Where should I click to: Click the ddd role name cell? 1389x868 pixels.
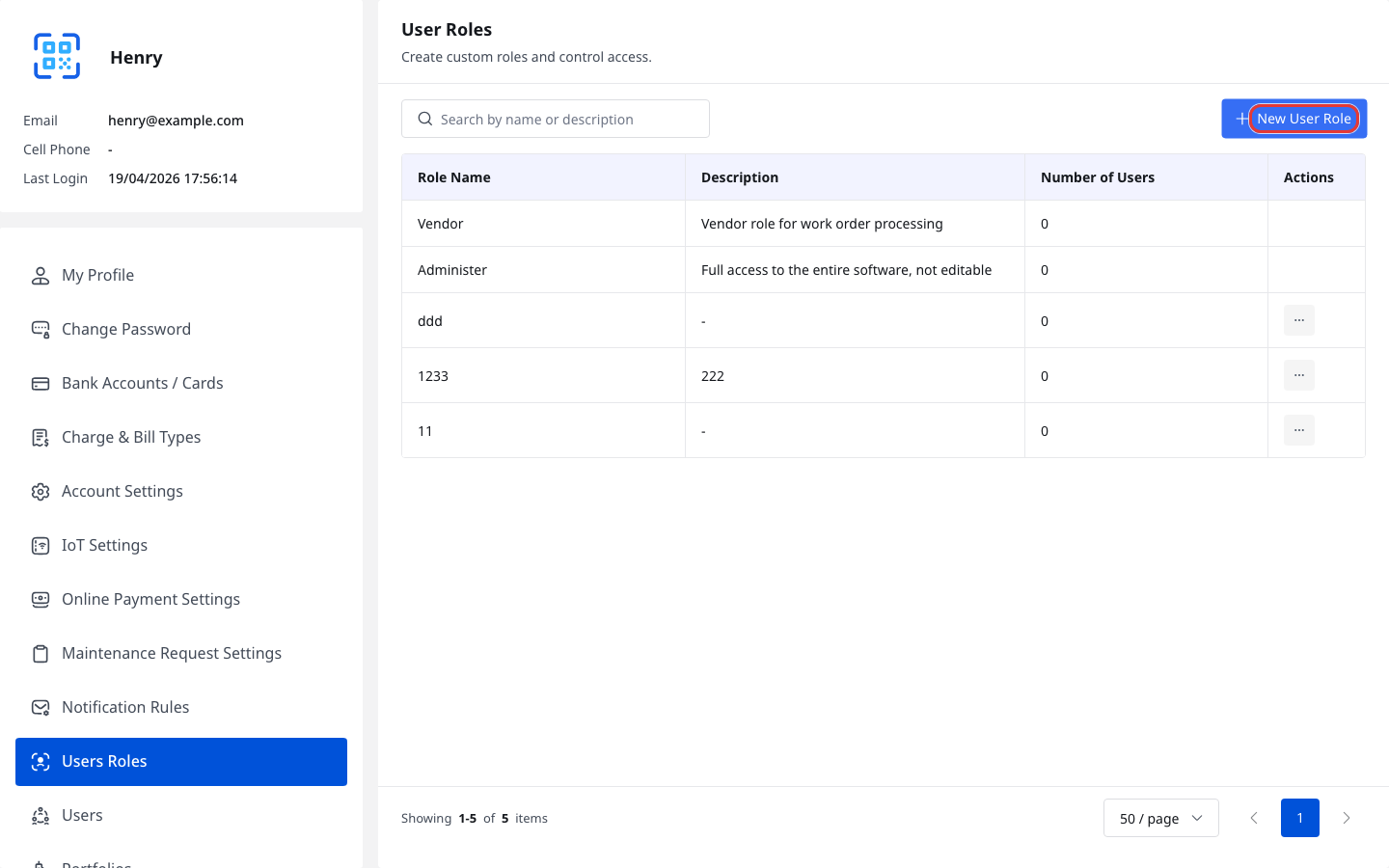(544, 320)
